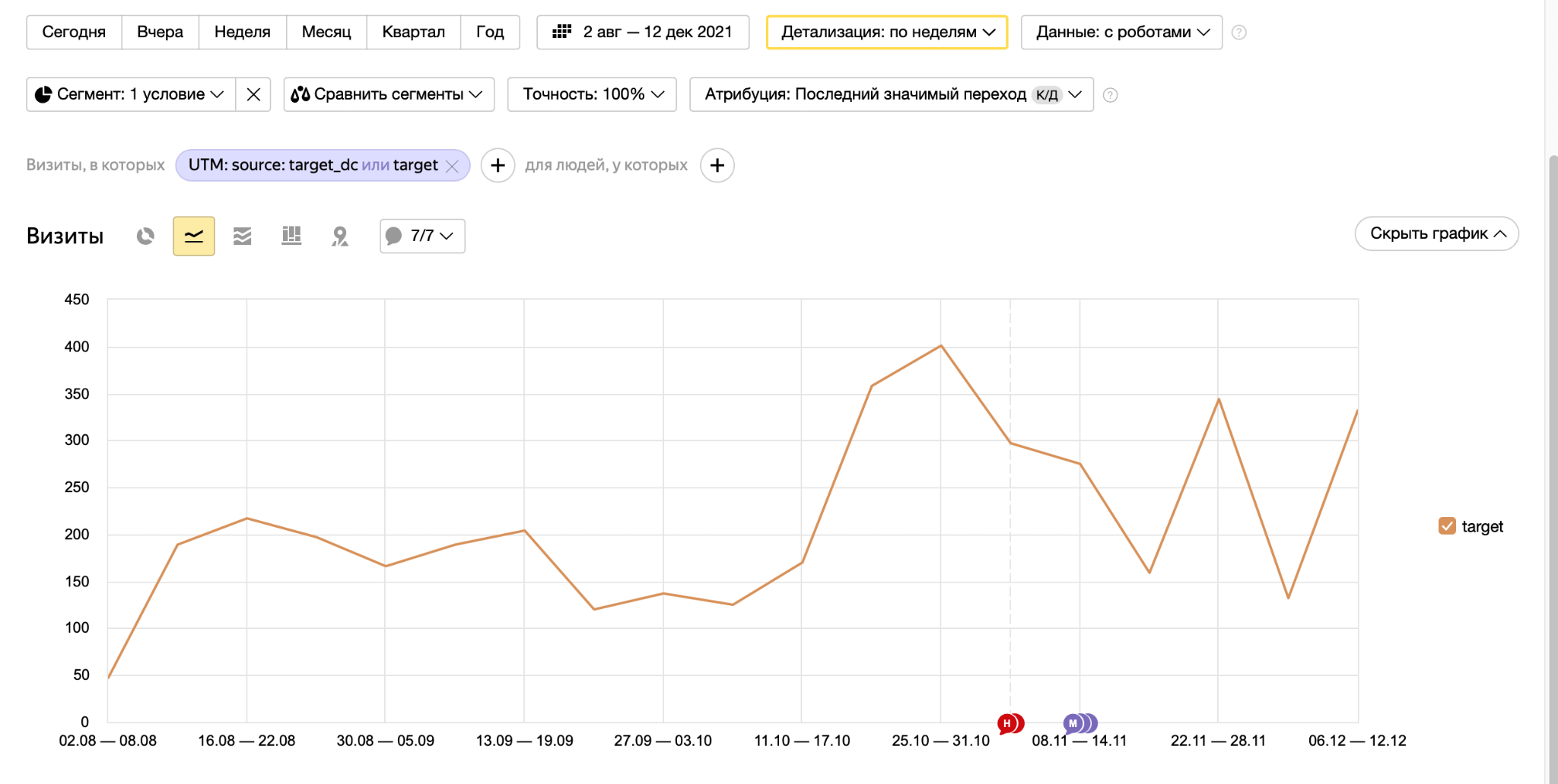Viewport: 1558px width, 784px height.
Task: Open Сравнить сегменты menu
Action: [389, 94]
